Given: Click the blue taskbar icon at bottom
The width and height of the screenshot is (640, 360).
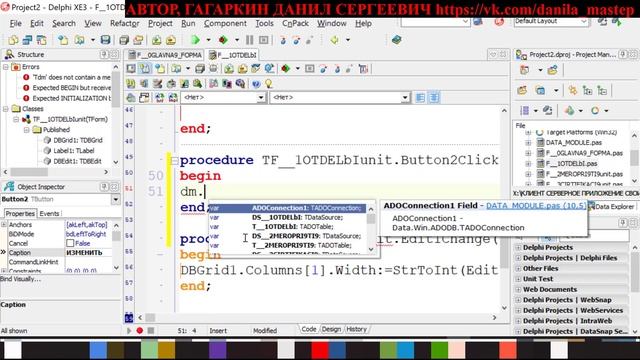Looking at the screenshot, I should 98,350.
